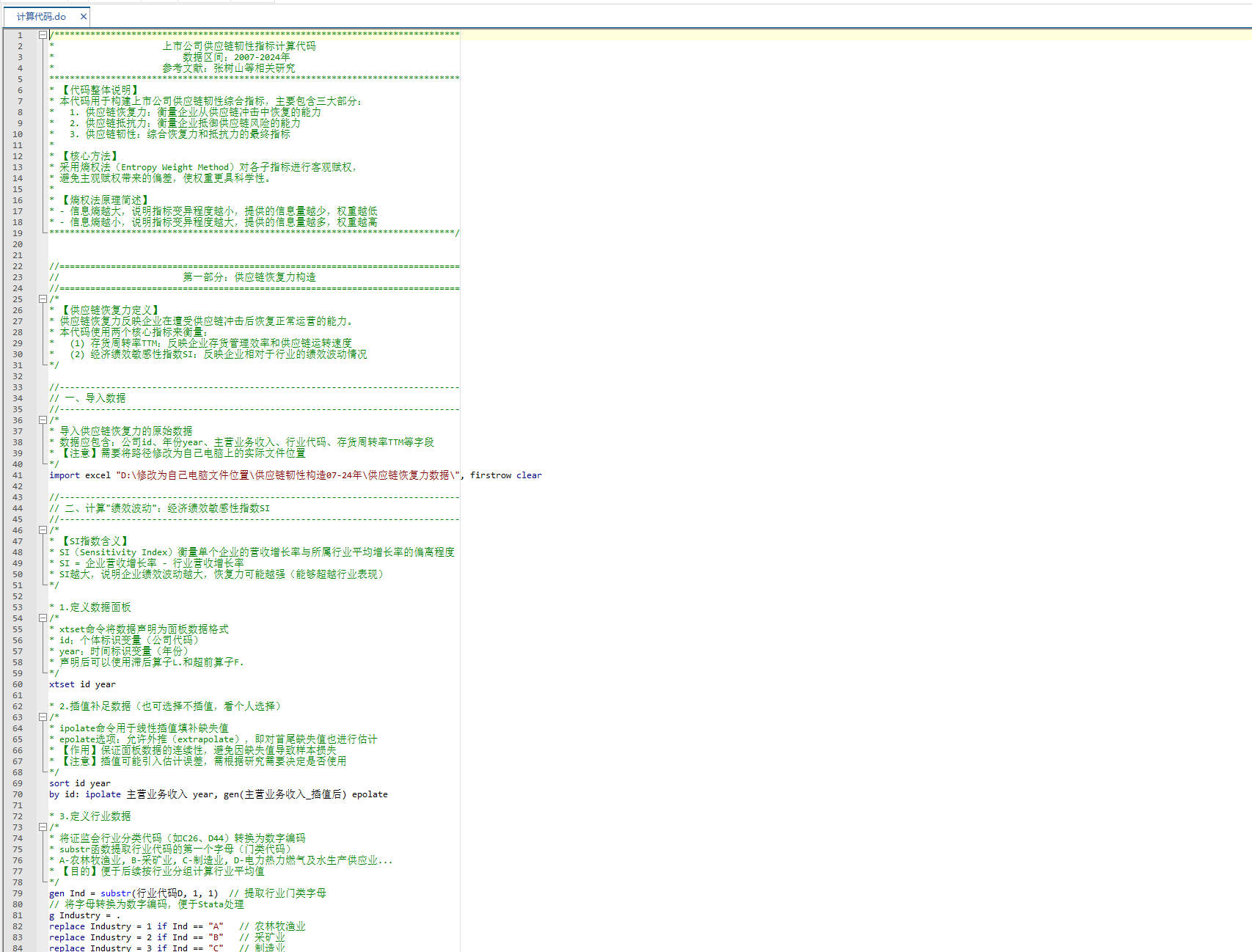Fold the SI指数含义 comment block at line 46
The image size is (1252, 952).
(43, 530)
